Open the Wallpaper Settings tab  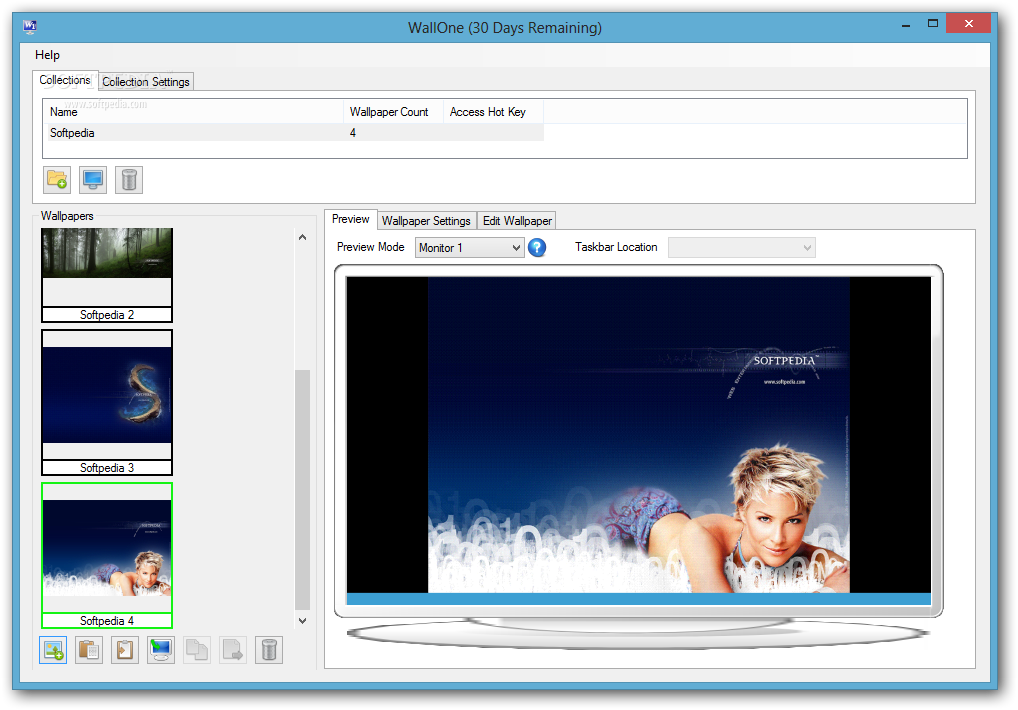coord(426,221)
